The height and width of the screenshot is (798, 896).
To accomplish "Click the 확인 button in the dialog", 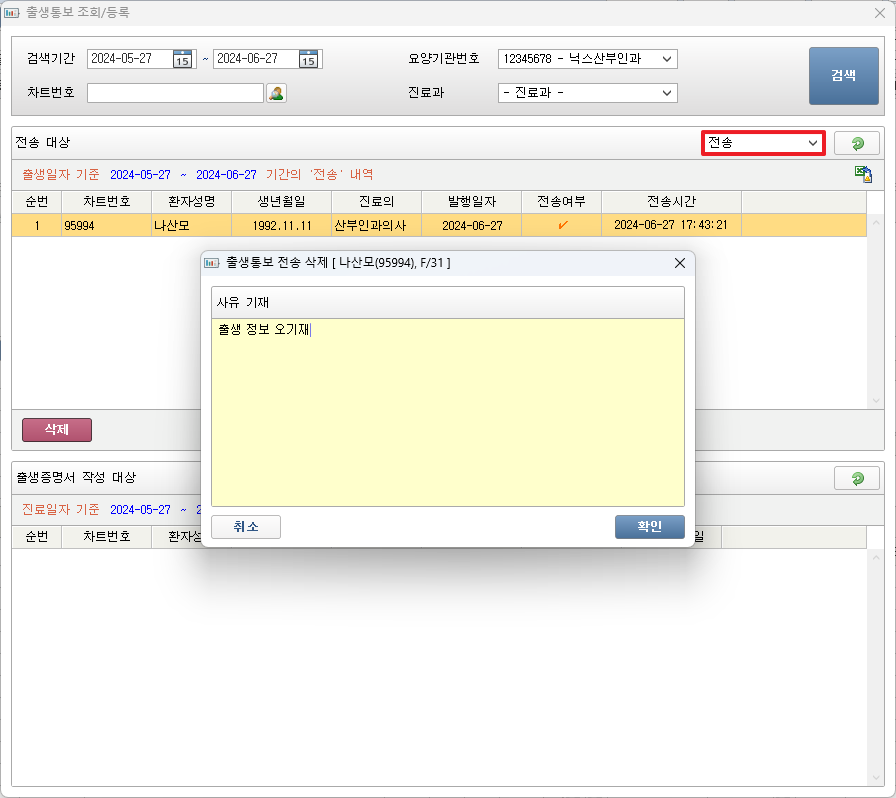I will pyautogui.click(x=649, y=527).
